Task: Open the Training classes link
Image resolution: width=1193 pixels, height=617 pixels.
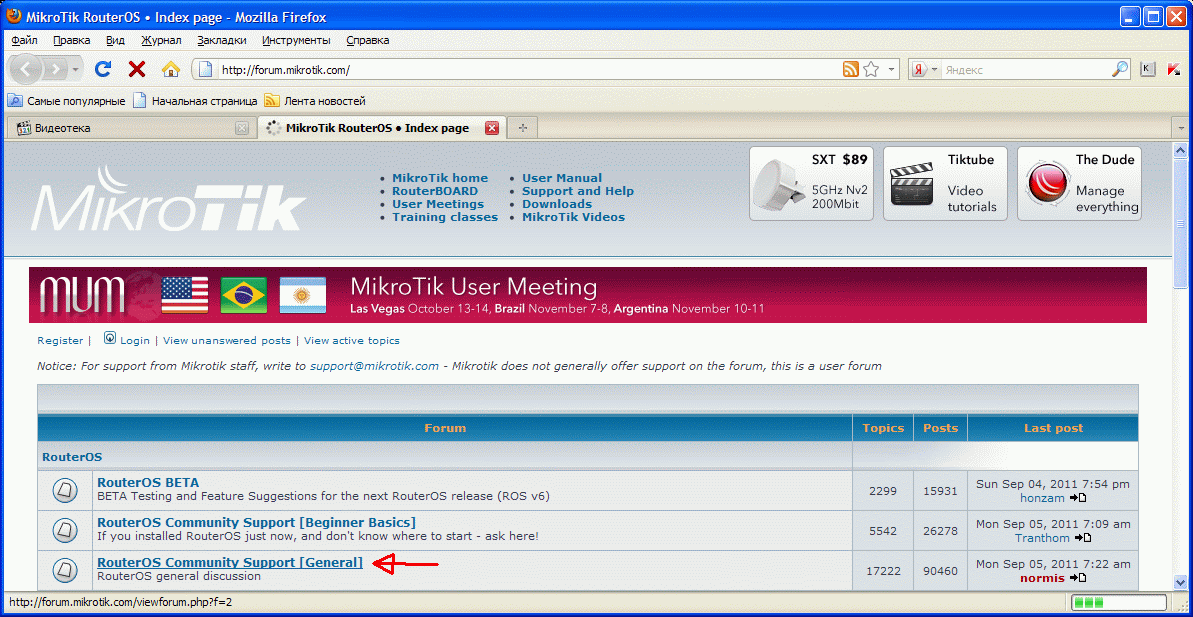Action: (445, 217)
